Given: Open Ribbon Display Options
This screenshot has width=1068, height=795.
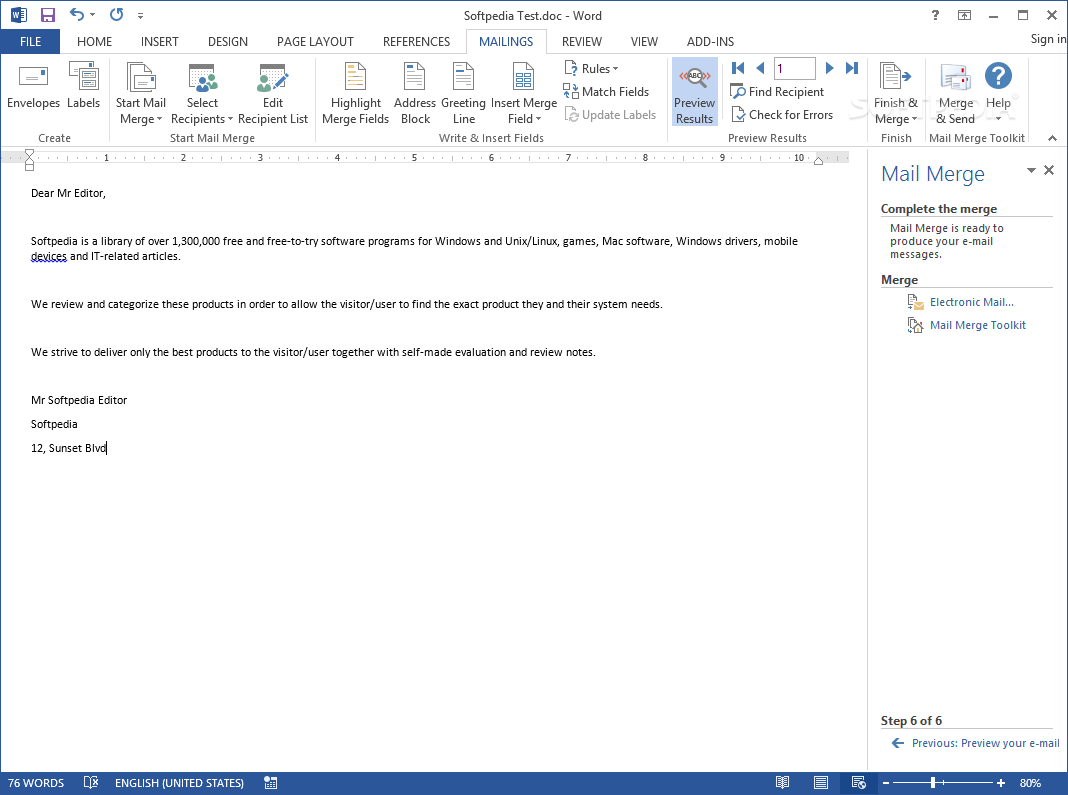Looking at the screenshot, I should coord(964,15).
